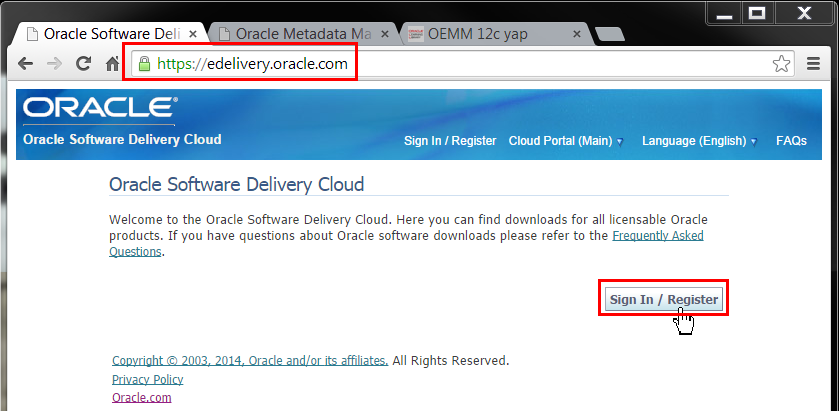Click Sign In / Register in header
This screenshot has height=411, width=839.
pos(450,141)
